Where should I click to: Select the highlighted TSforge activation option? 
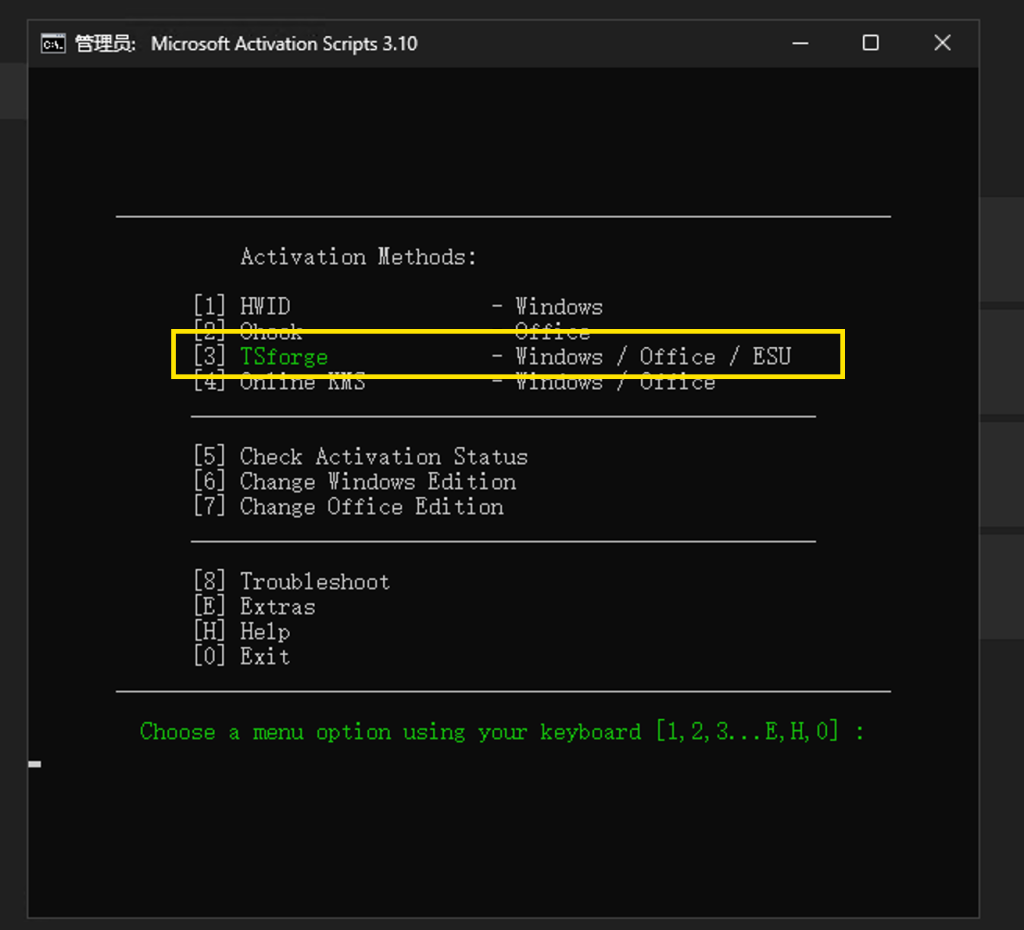pos(283,356)
